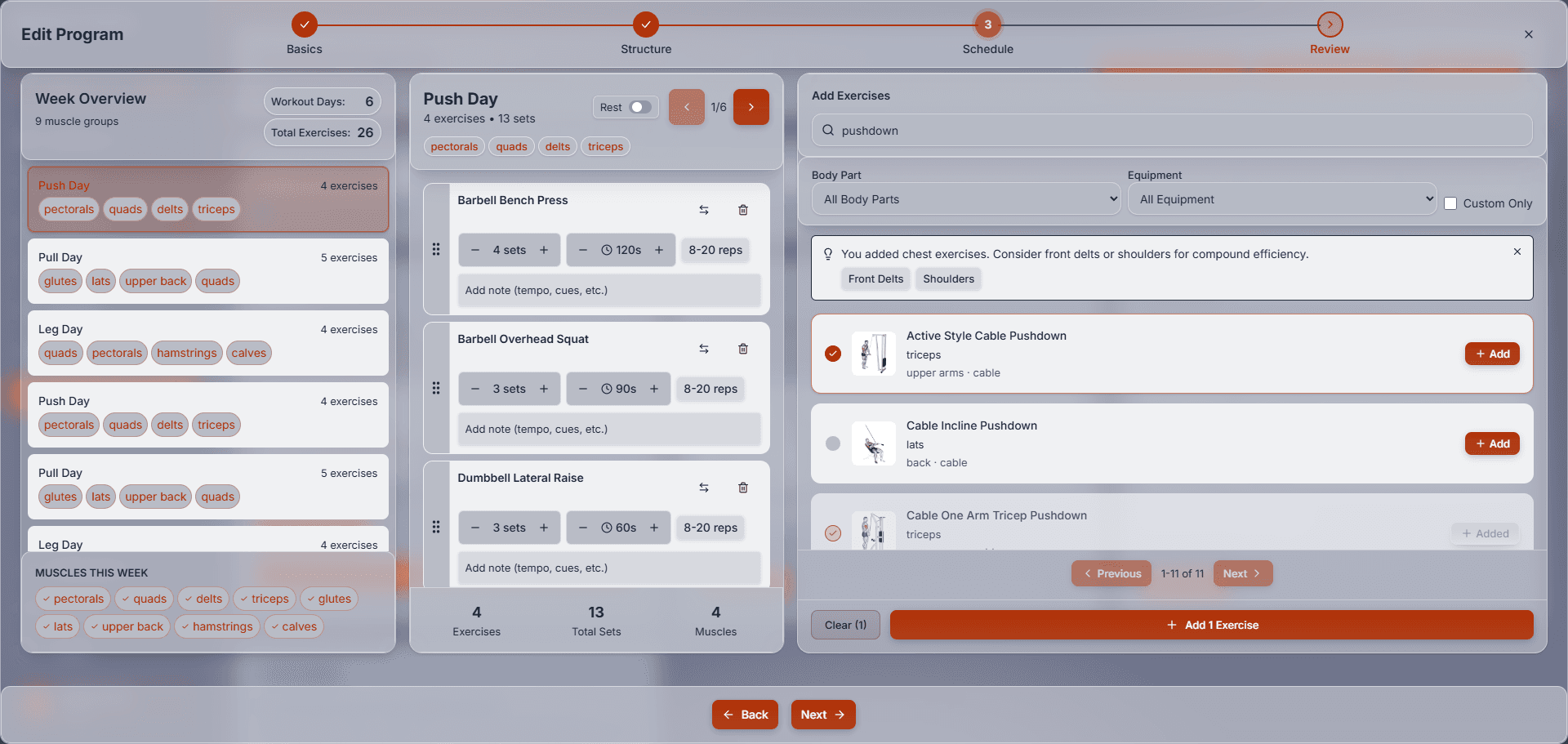Click the Cable Incline Pushdown thumbnail
Screen dimensions: 1568x744
[873, 443]
